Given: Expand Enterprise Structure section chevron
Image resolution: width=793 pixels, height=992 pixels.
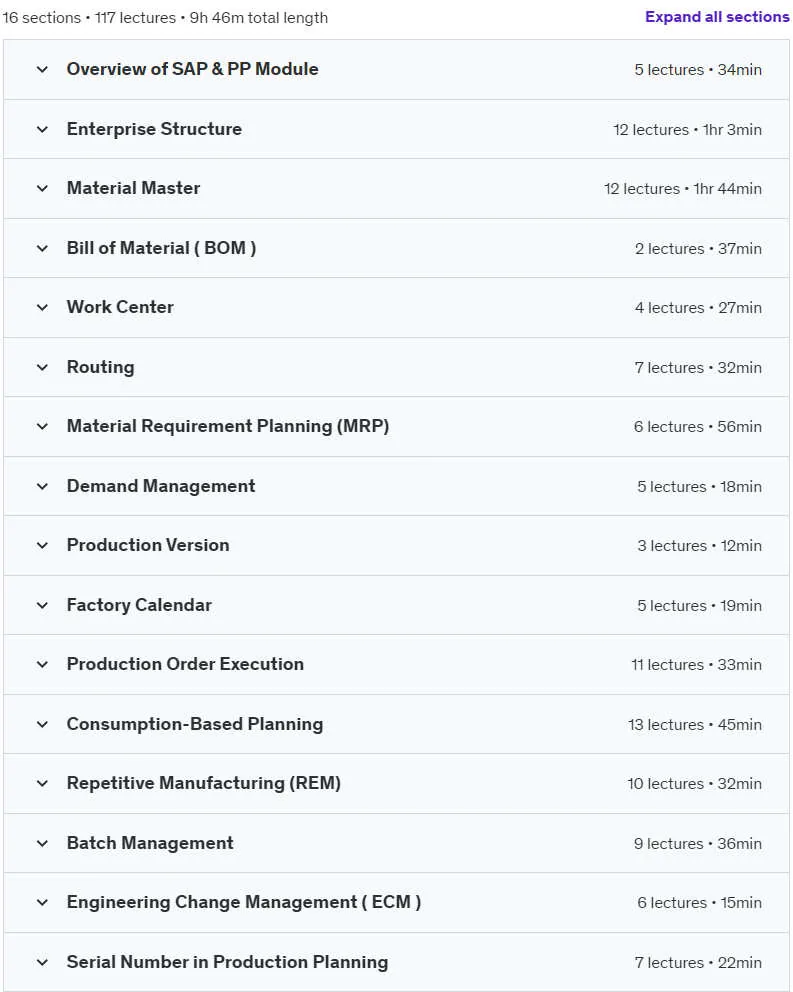Looking at the screenshot, I should pyautogui.click(x=42, y=130).
